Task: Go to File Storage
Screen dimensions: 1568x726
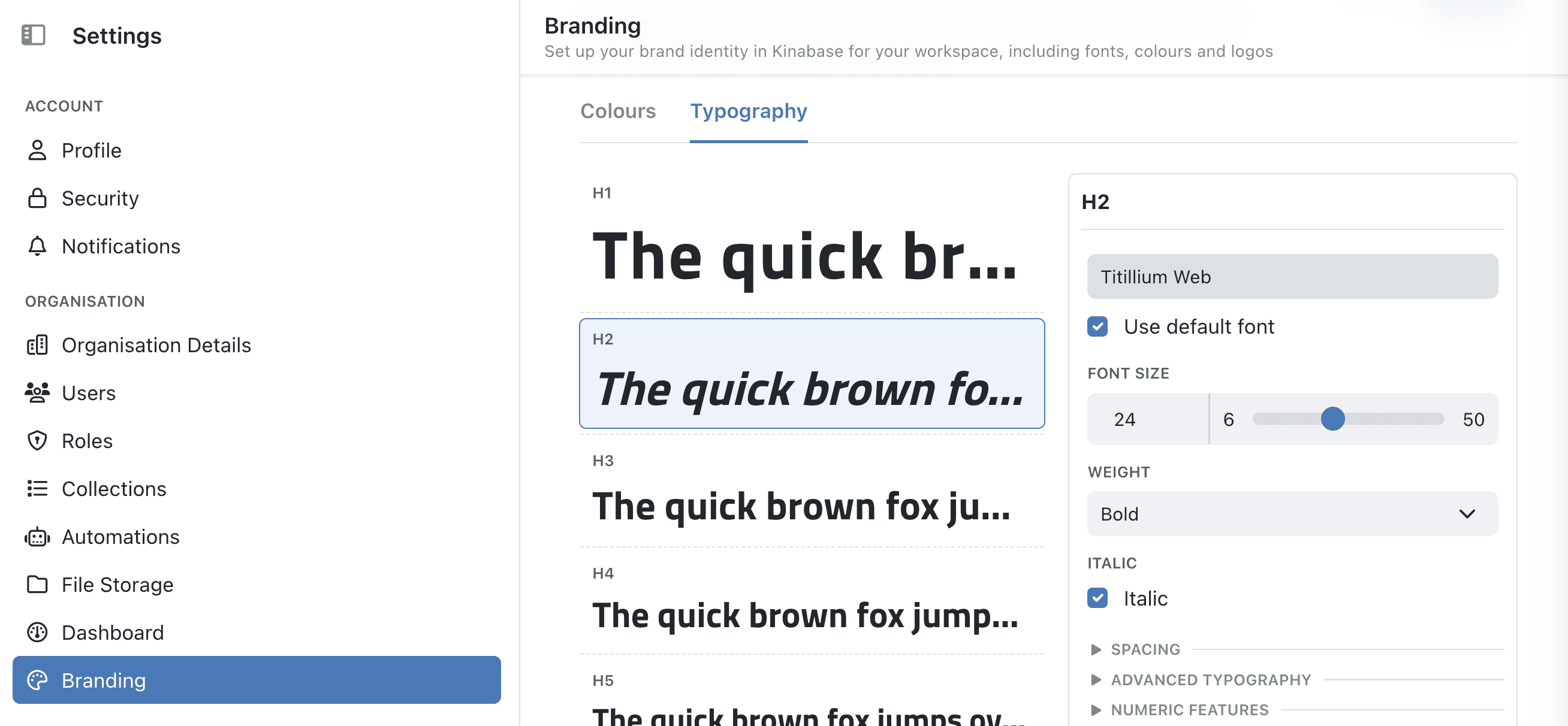Action: coord(257,584)
